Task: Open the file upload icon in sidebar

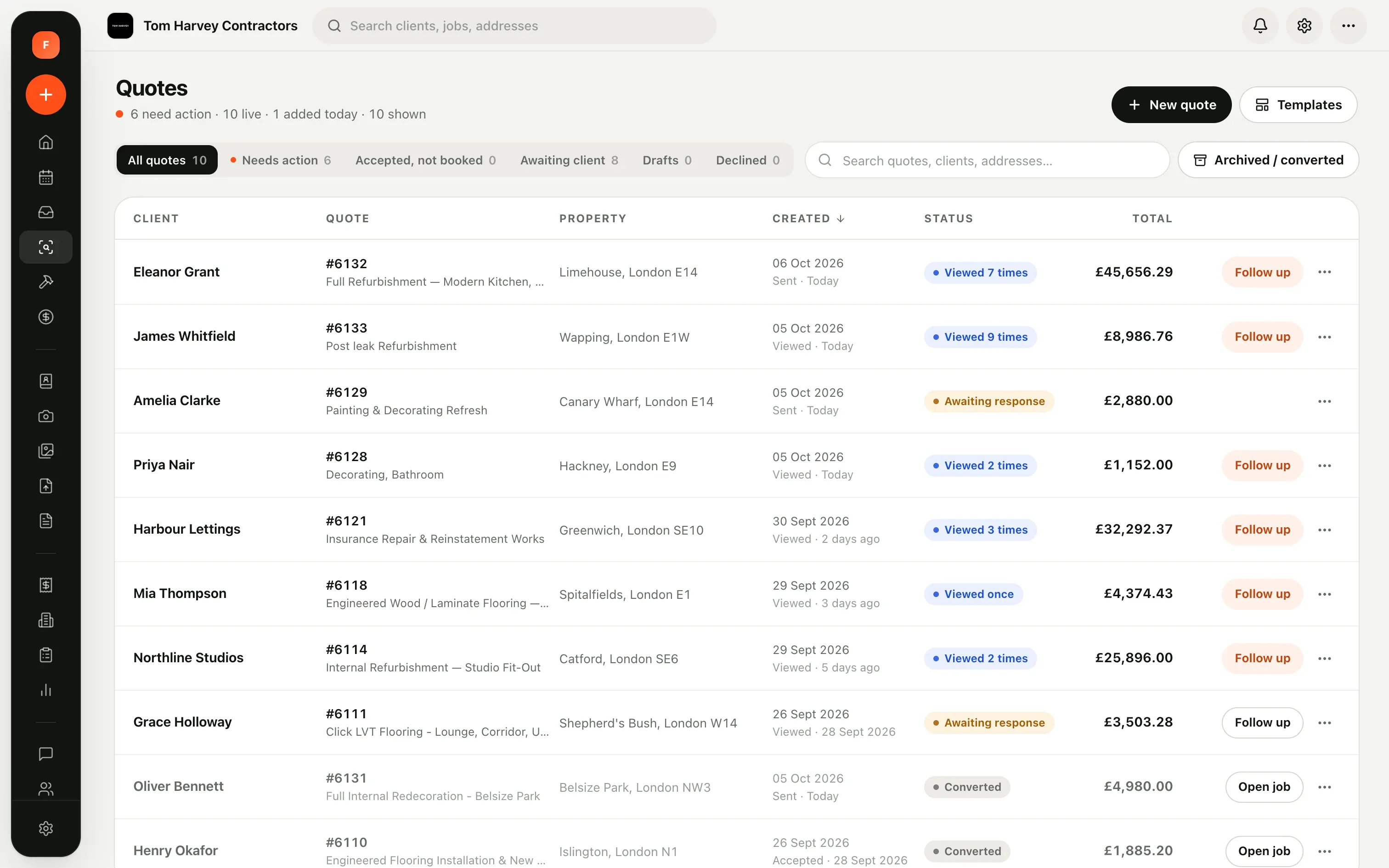Action: [46, 486]
